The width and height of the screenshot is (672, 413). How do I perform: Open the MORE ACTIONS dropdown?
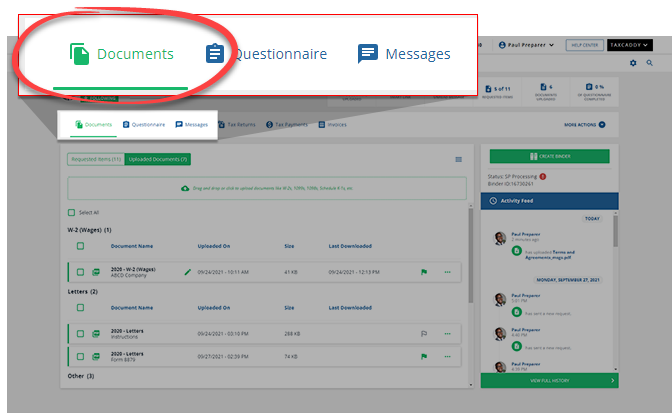(x=585, y=125)
